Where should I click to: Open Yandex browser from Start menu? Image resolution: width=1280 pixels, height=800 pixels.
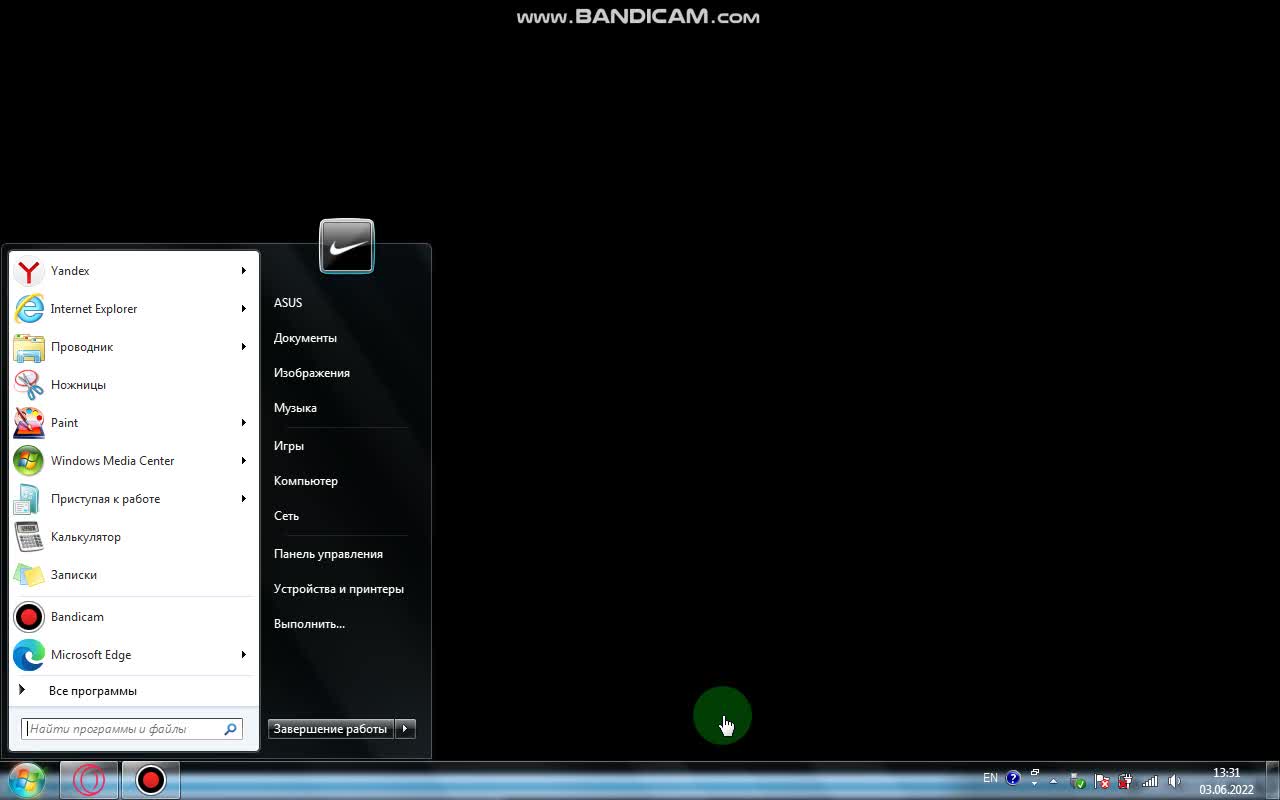coord(134,271)
